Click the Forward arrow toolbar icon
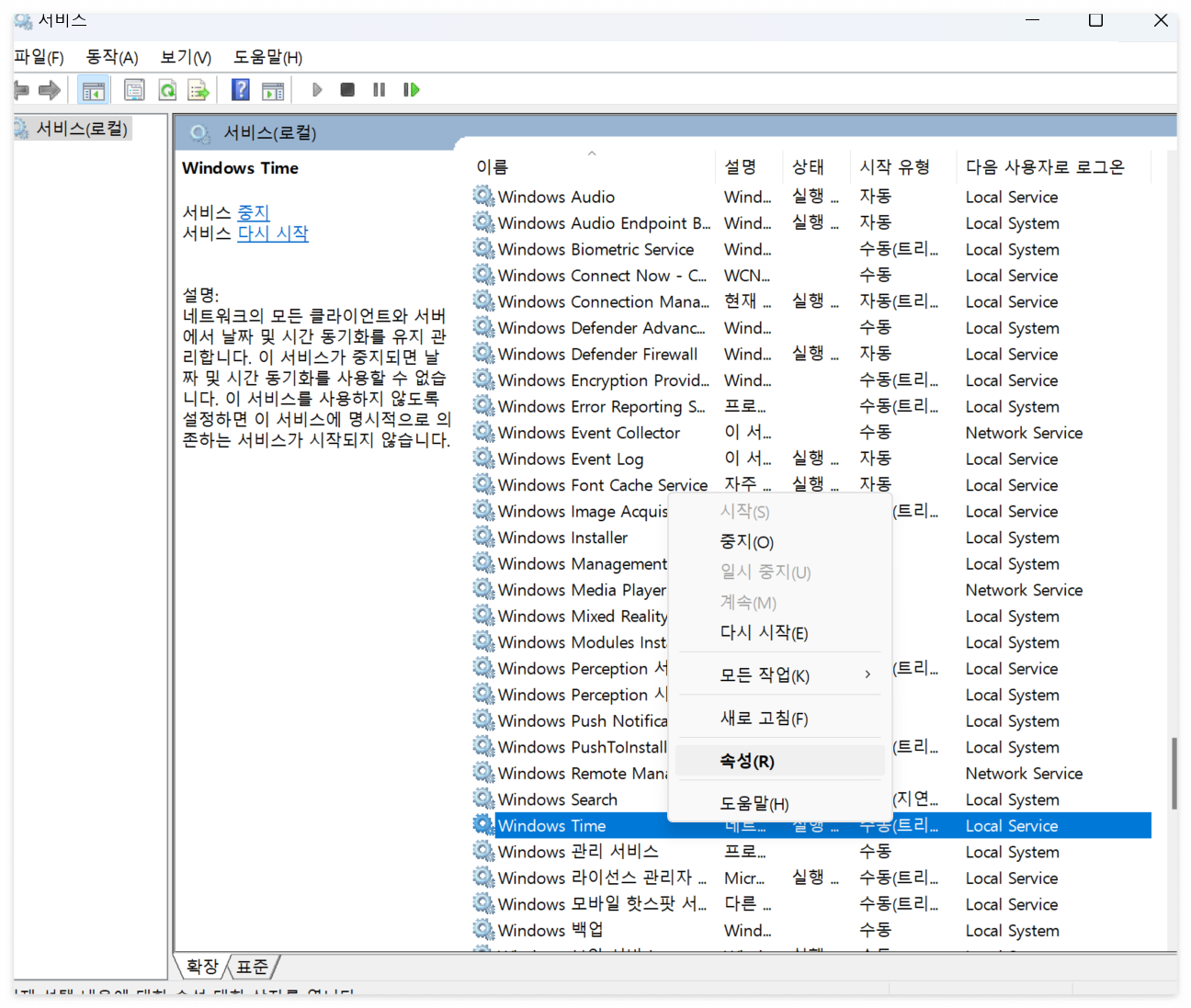This screenshot has height=1008, width=1191. 50,90
